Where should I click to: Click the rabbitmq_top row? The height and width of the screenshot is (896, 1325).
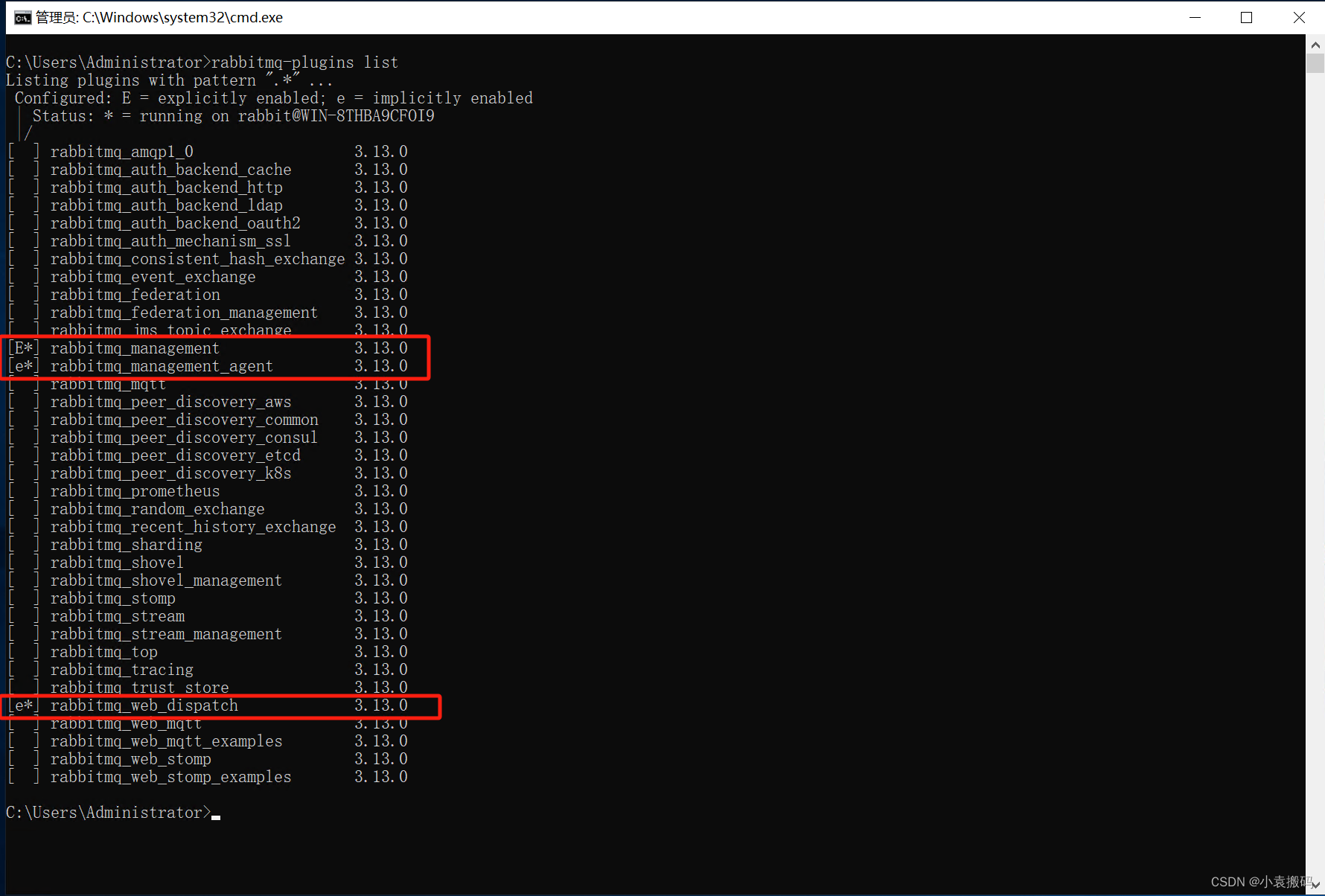click(208, 652)
